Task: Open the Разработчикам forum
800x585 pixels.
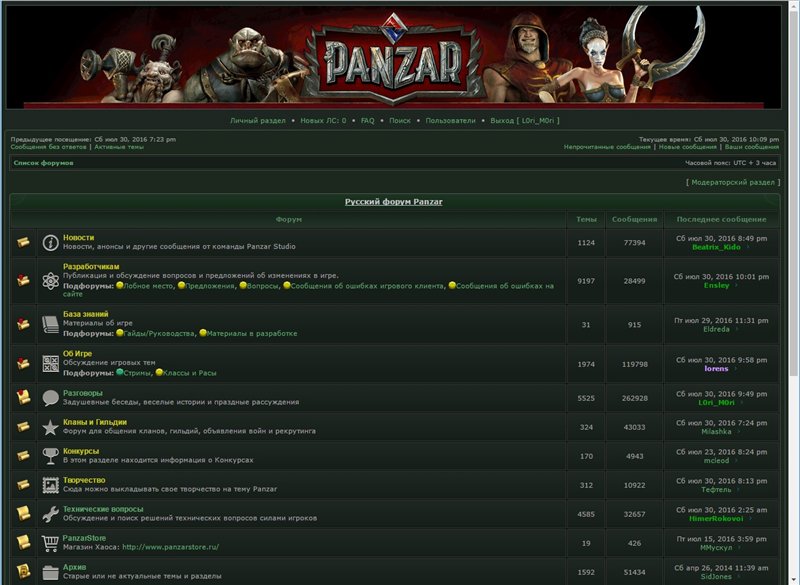Action: pos(91,267)
